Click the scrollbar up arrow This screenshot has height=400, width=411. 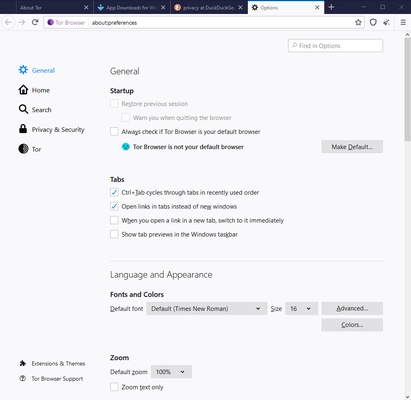point(407,34)
